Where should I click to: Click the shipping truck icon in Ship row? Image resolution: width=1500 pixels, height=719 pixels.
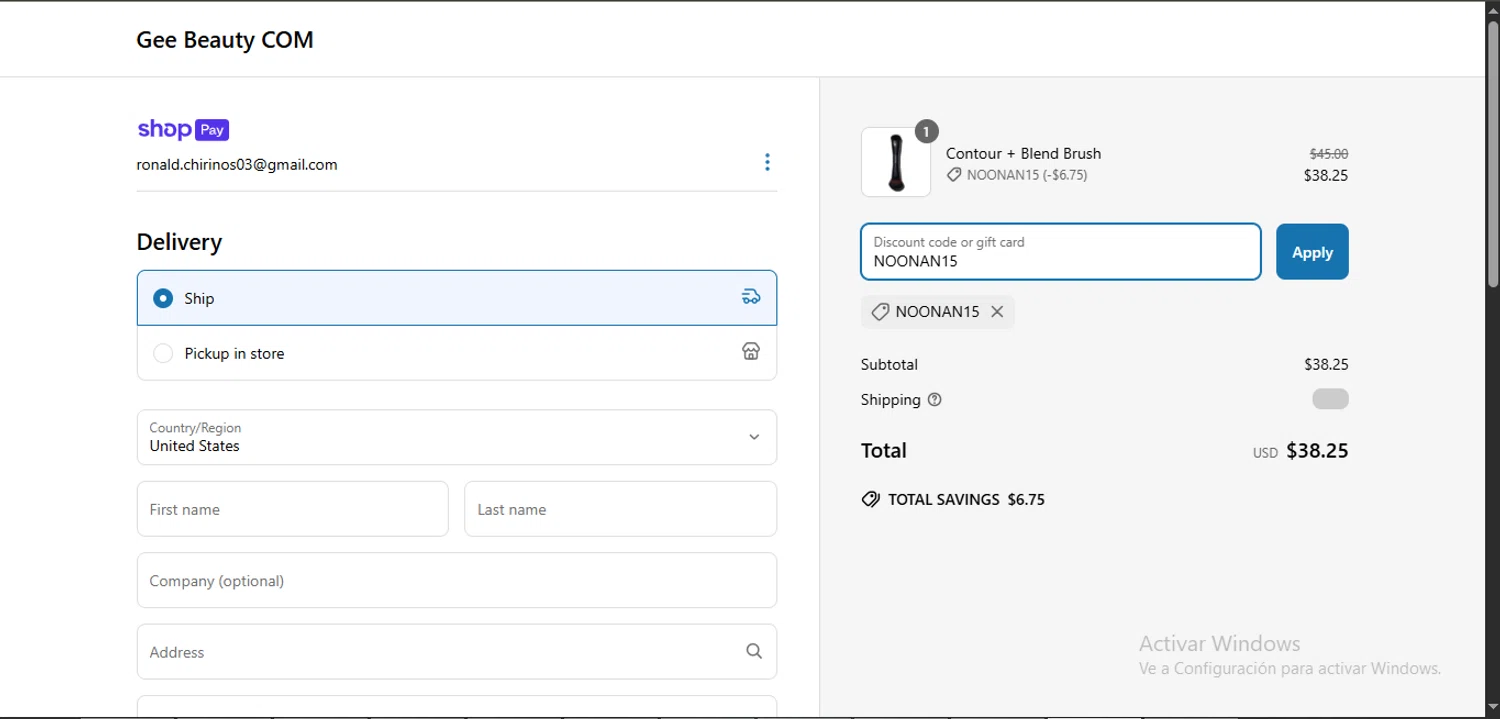pyautogui.click(x=751, y=297)
